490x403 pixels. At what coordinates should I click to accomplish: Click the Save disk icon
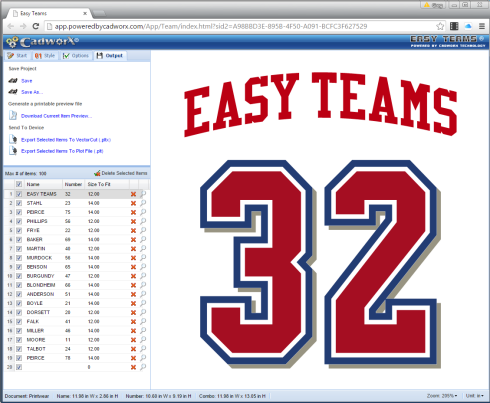[13, 81]
